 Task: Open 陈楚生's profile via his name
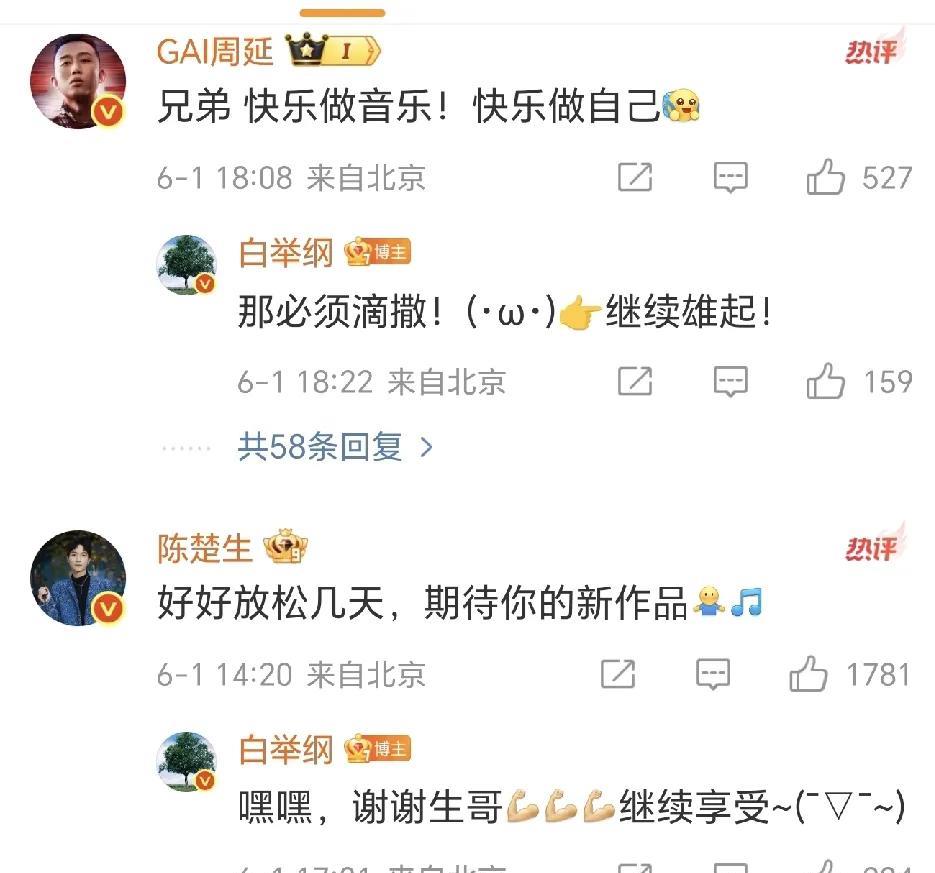pyautogui.click(x=205, y=548)
